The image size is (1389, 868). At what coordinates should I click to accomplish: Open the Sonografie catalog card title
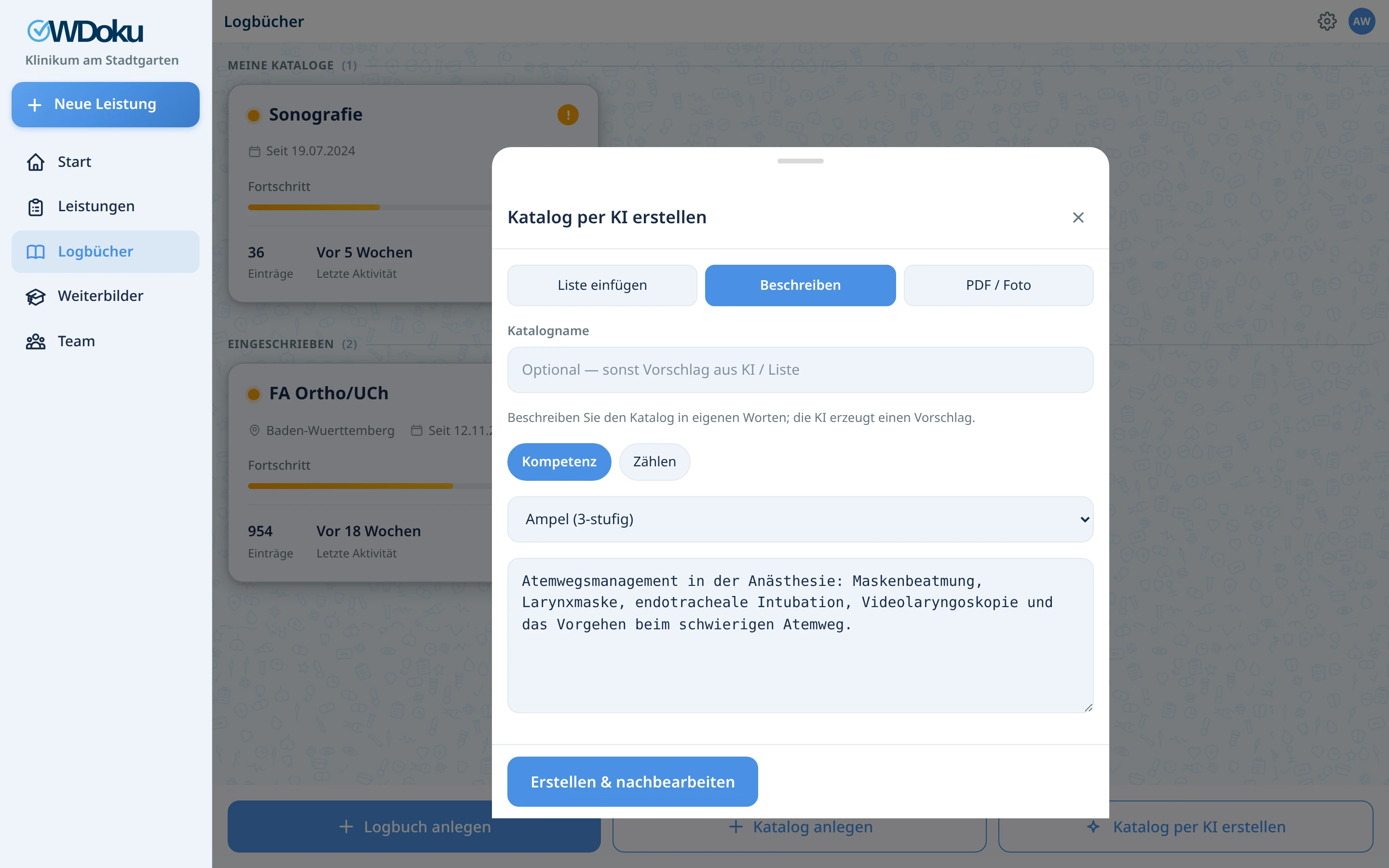point(316,115)
